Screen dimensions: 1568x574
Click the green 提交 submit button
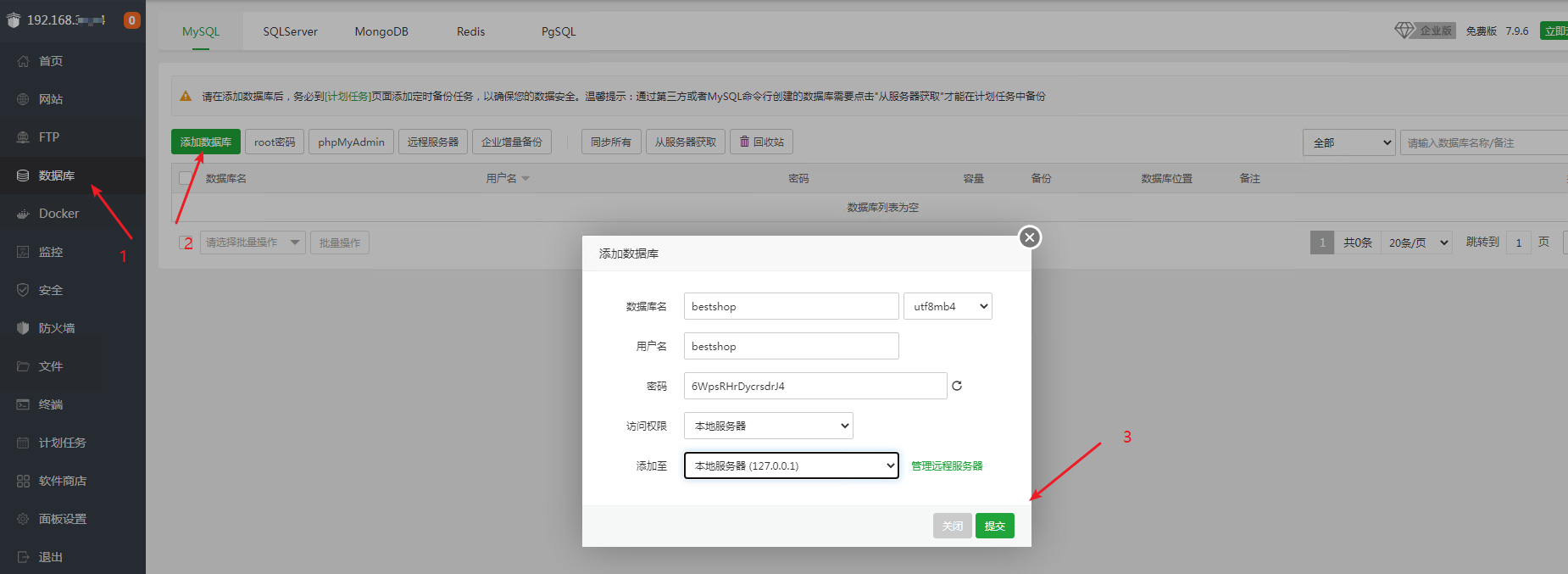click(994, 526)
